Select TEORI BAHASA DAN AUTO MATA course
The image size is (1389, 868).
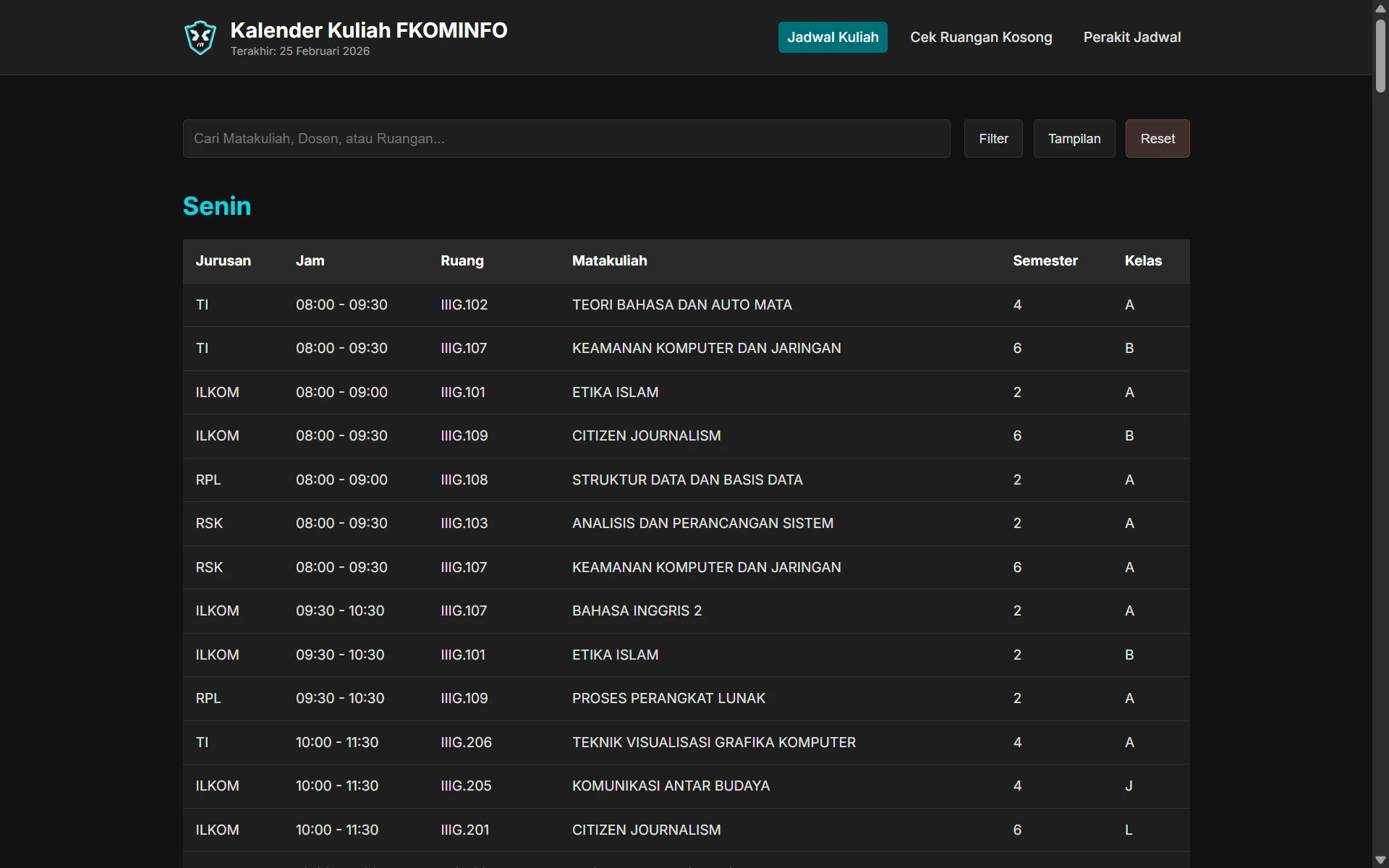click(682, 305)
